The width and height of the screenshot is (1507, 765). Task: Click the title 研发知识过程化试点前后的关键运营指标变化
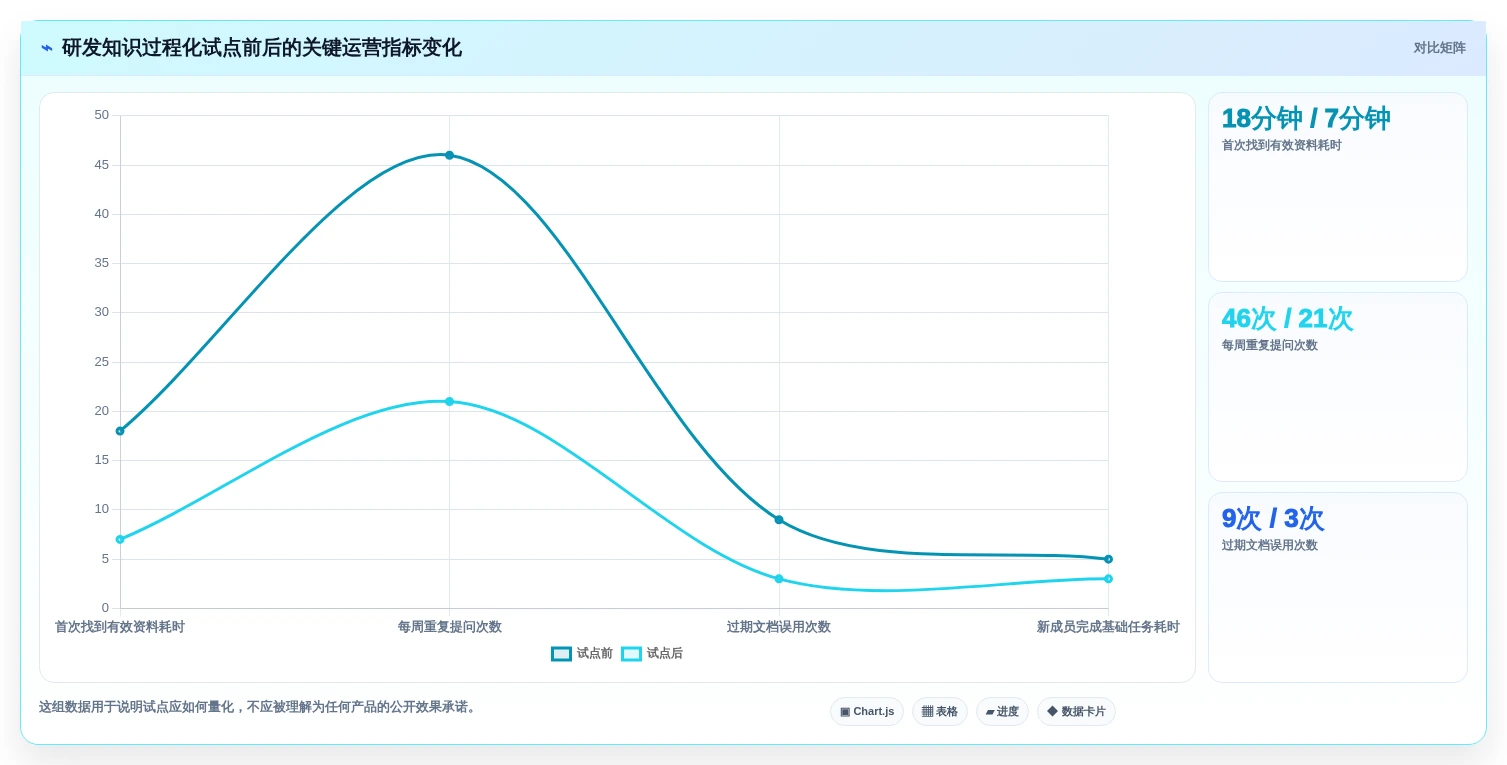point(262,48)
